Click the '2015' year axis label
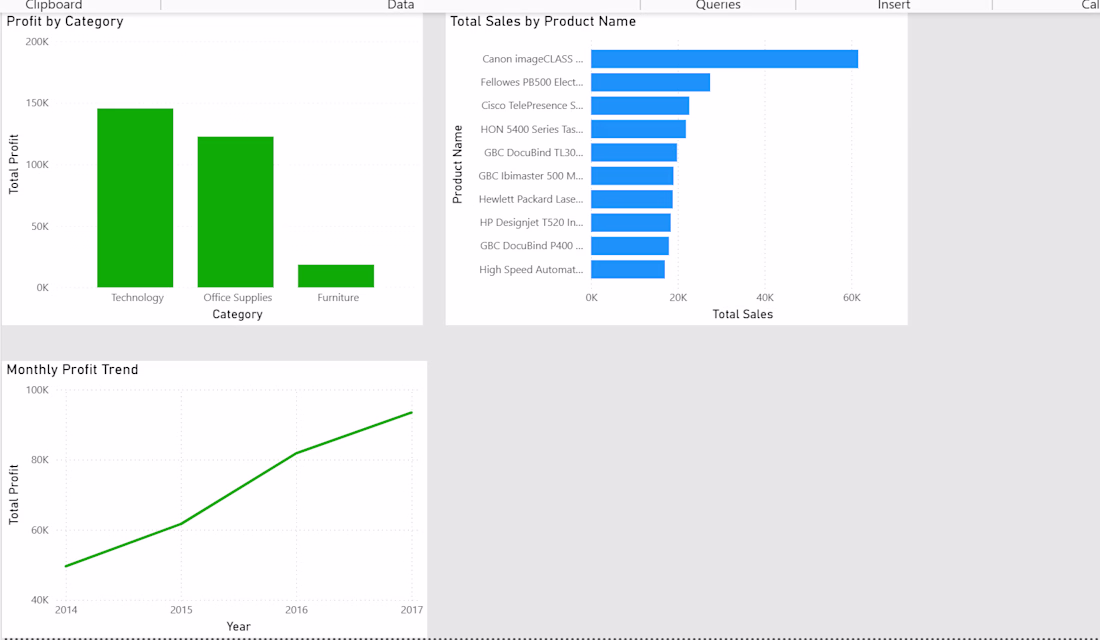 point(181,610)
